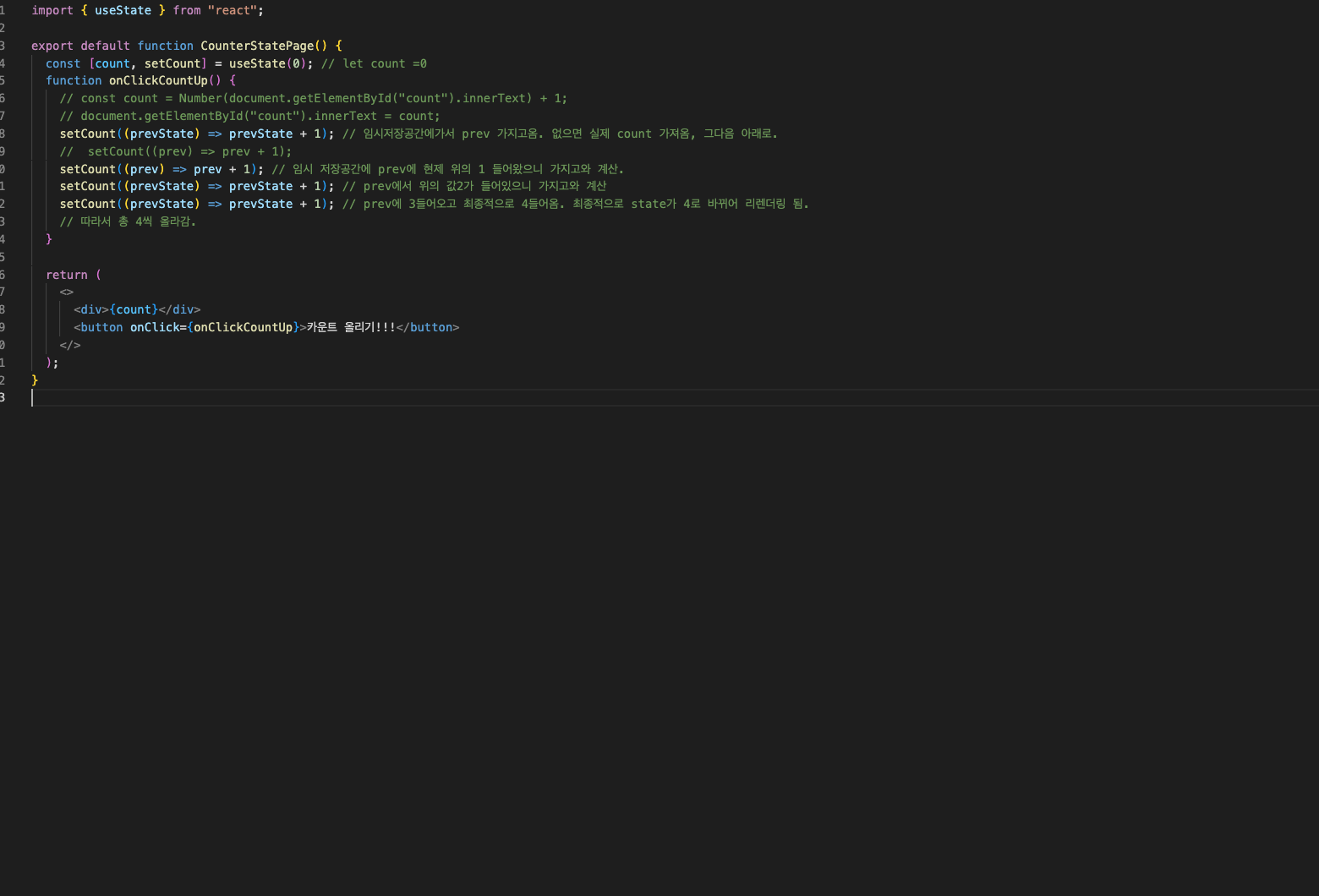This screenshot has height=896, width=1319.
Task: Click the closing fragment tag '</>'
Action: tap(70, 345)
